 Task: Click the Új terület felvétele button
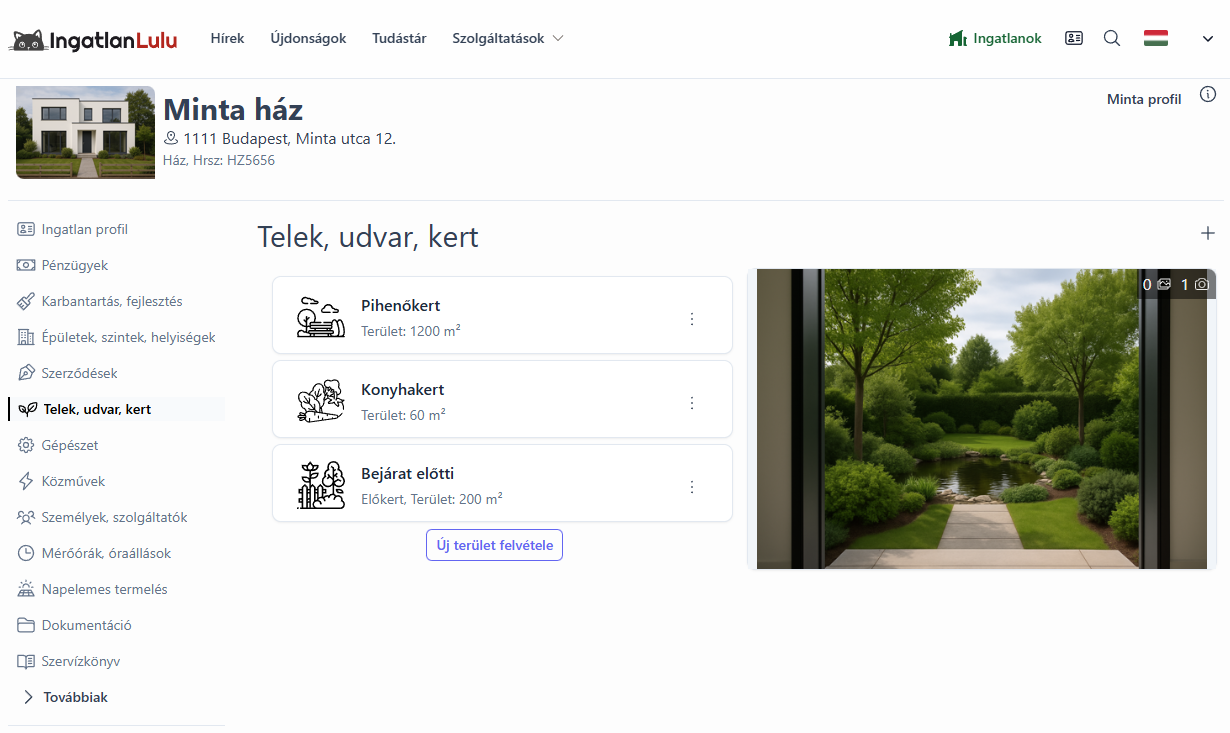pyautogui.click(x=494, y=545)
